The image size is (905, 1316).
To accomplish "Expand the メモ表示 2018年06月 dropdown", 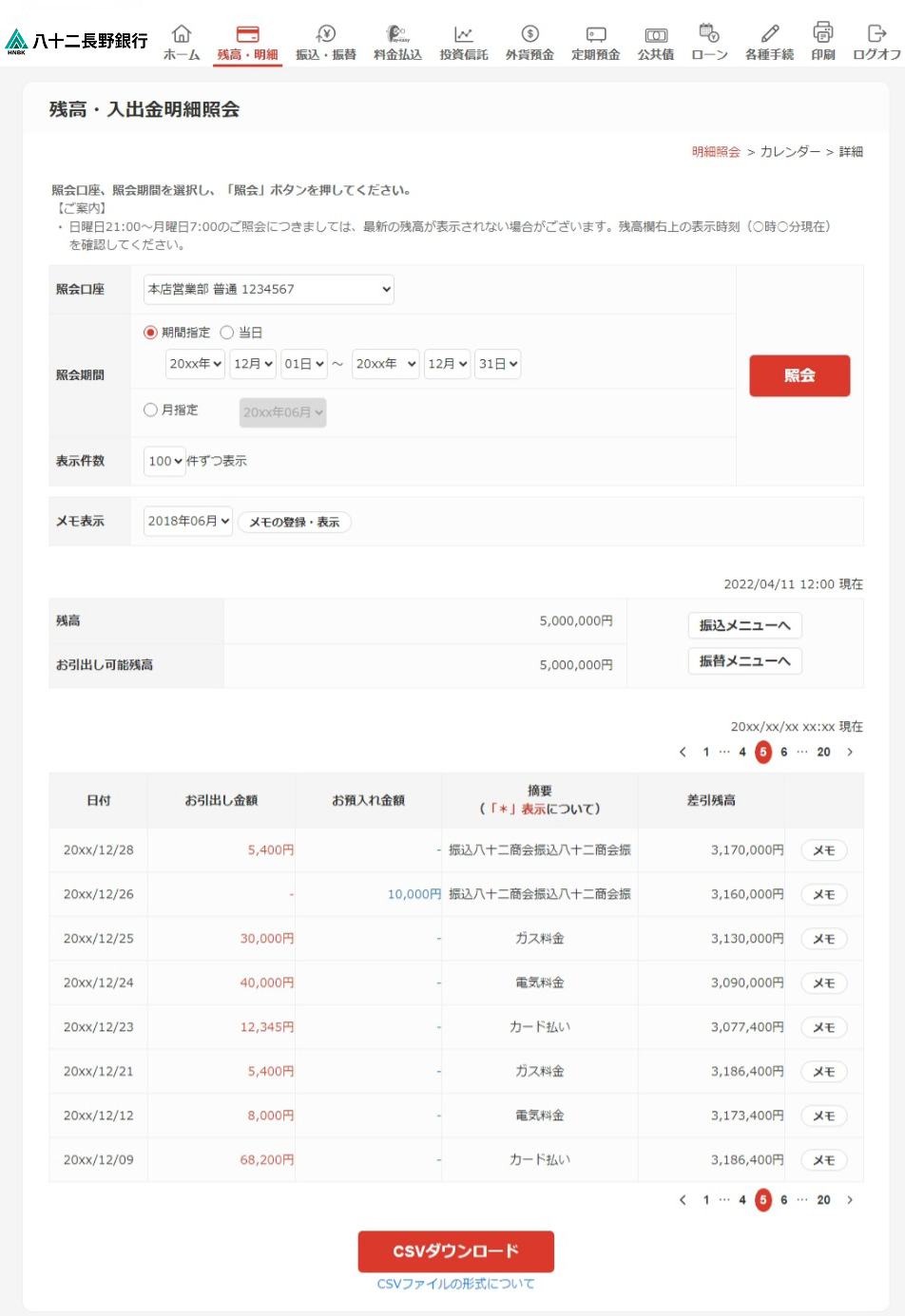I will tap(188, 521).
